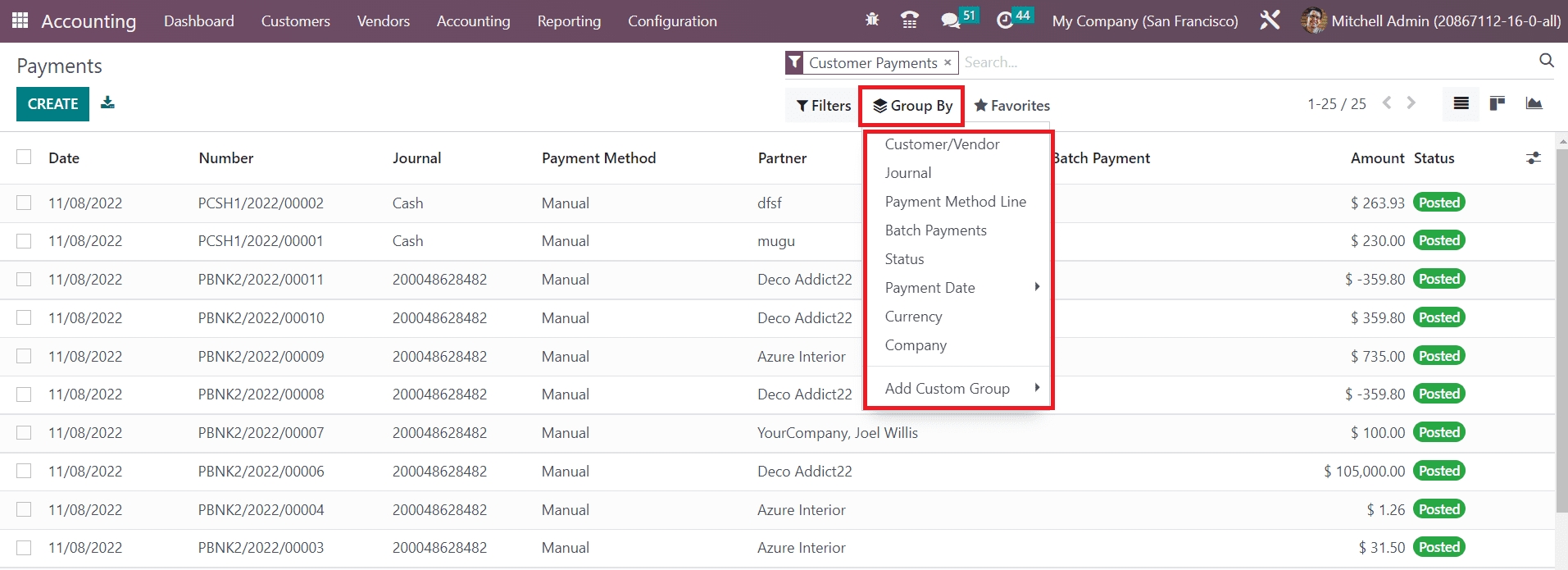Screen dimensions: 1568x570
Task: Remove the Customer Payments filter tag
Action: [948, 62]
